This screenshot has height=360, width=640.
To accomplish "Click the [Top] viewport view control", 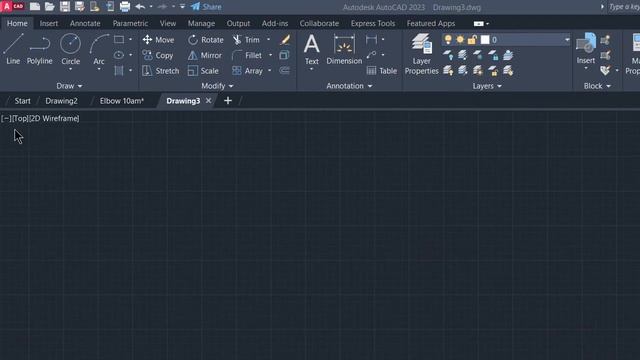I will (x=20, y=118).
